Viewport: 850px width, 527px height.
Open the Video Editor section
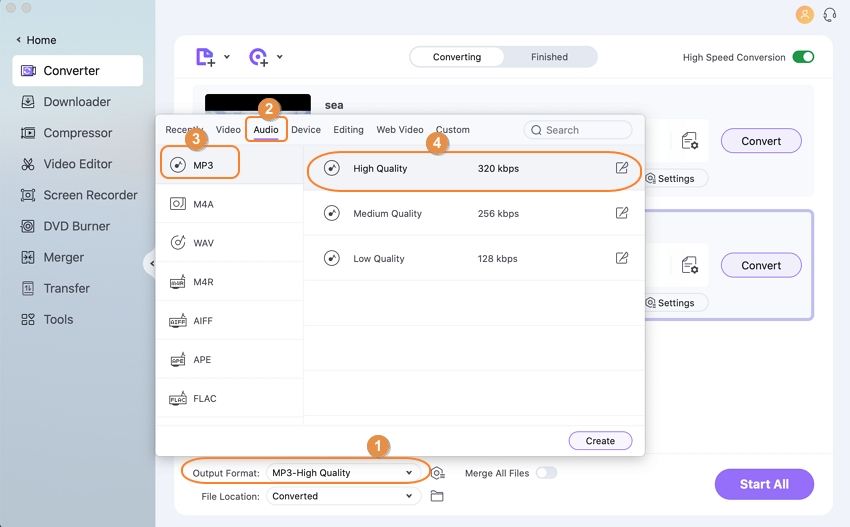[78, 164]
